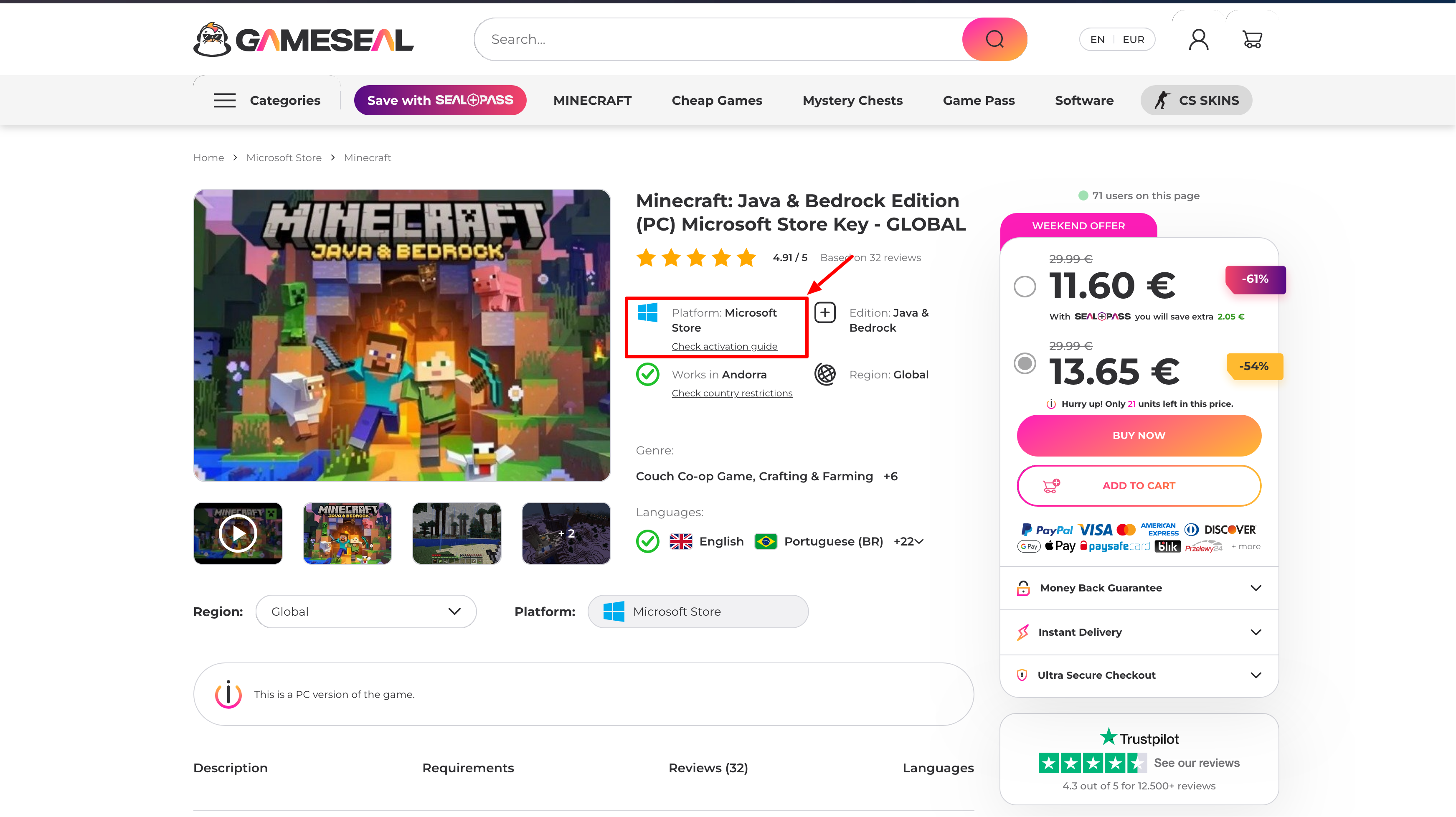Open the Region Global dropdown
The width and height of the screenshot is (1456, 817).
[x=366, y=611]
